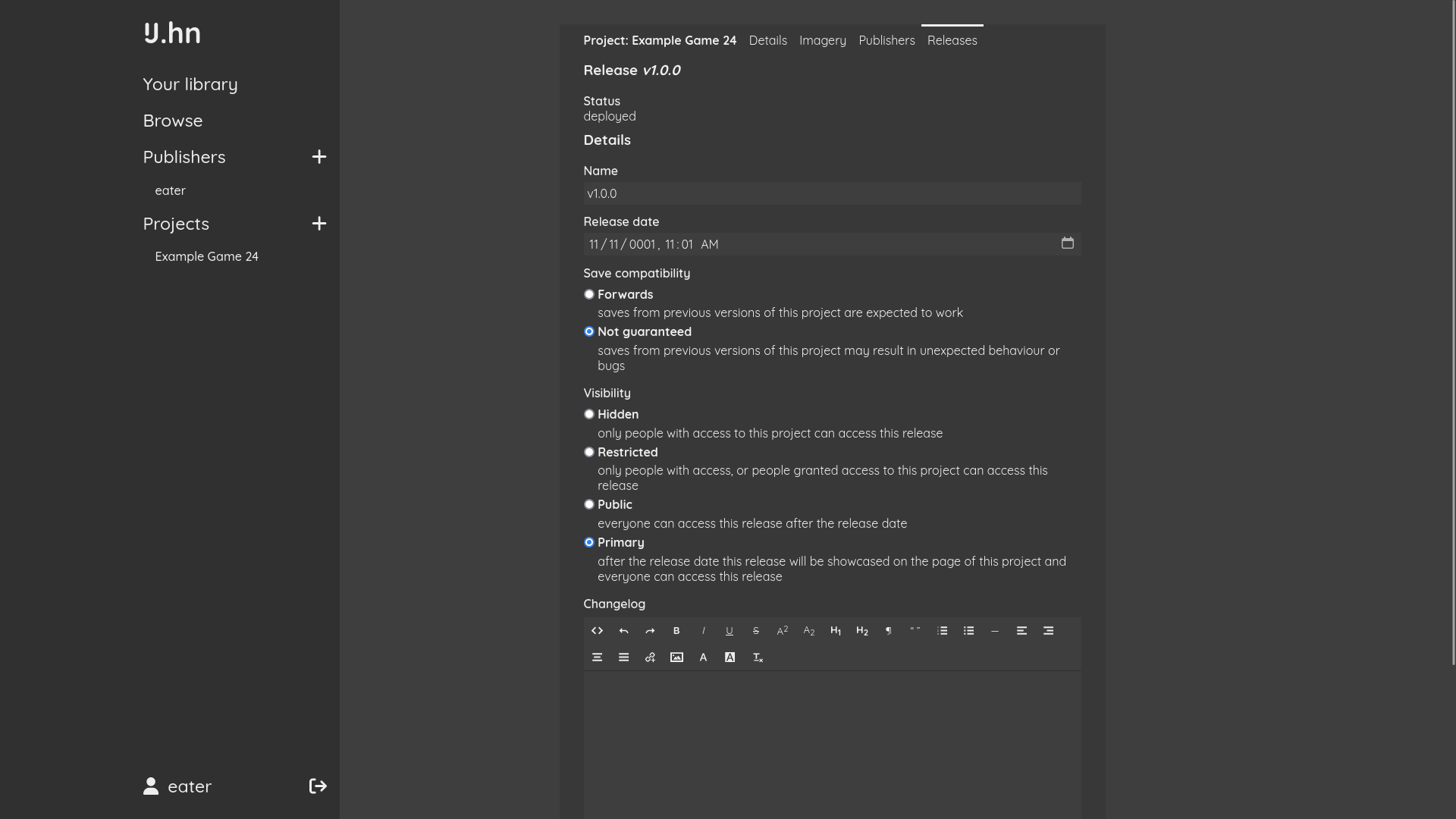1456x819 pixels.
Task: Insert a link in Changelog
Action: click(x=650, y=657)
